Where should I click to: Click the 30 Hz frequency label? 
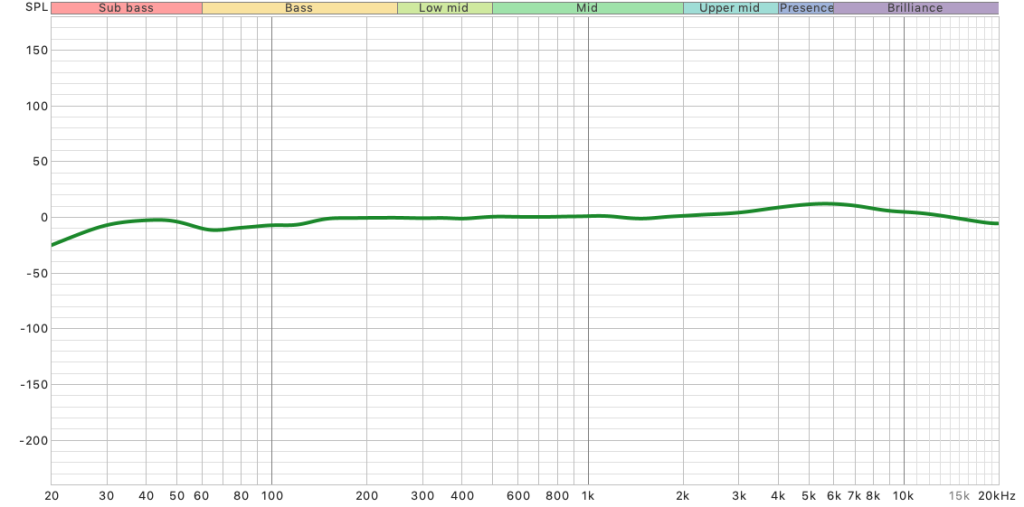point(107,496)
